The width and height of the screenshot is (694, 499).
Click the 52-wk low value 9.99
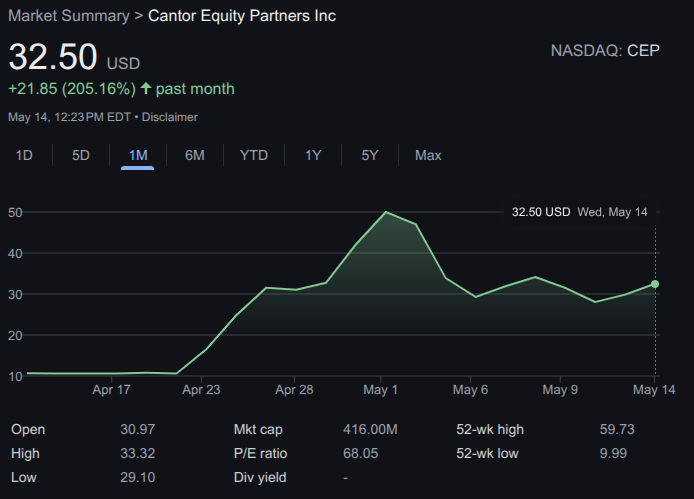(x=613, y=453)
